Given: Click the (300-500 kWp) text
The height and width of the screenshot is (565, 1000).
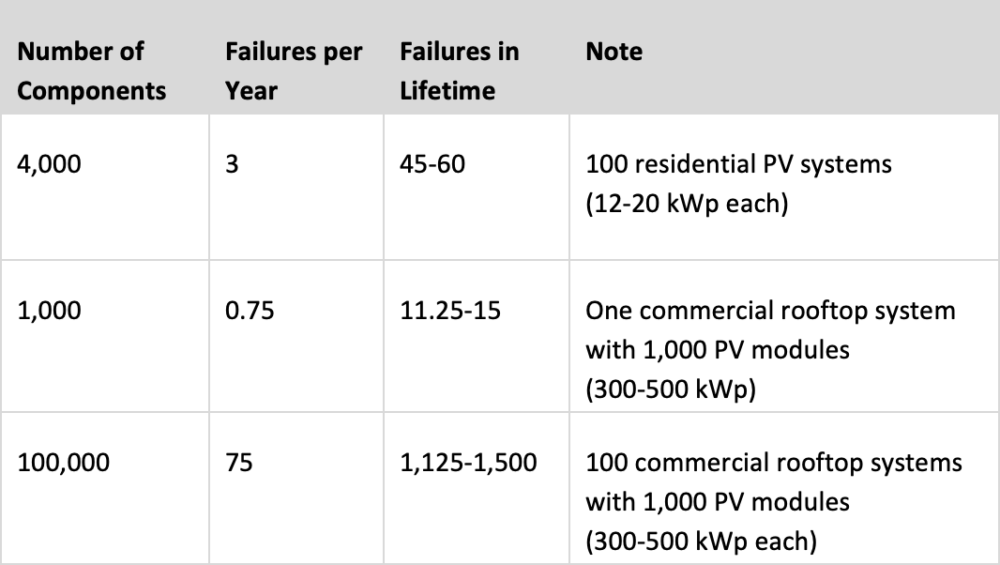Looking at the screenshot, I should [671, 389].
